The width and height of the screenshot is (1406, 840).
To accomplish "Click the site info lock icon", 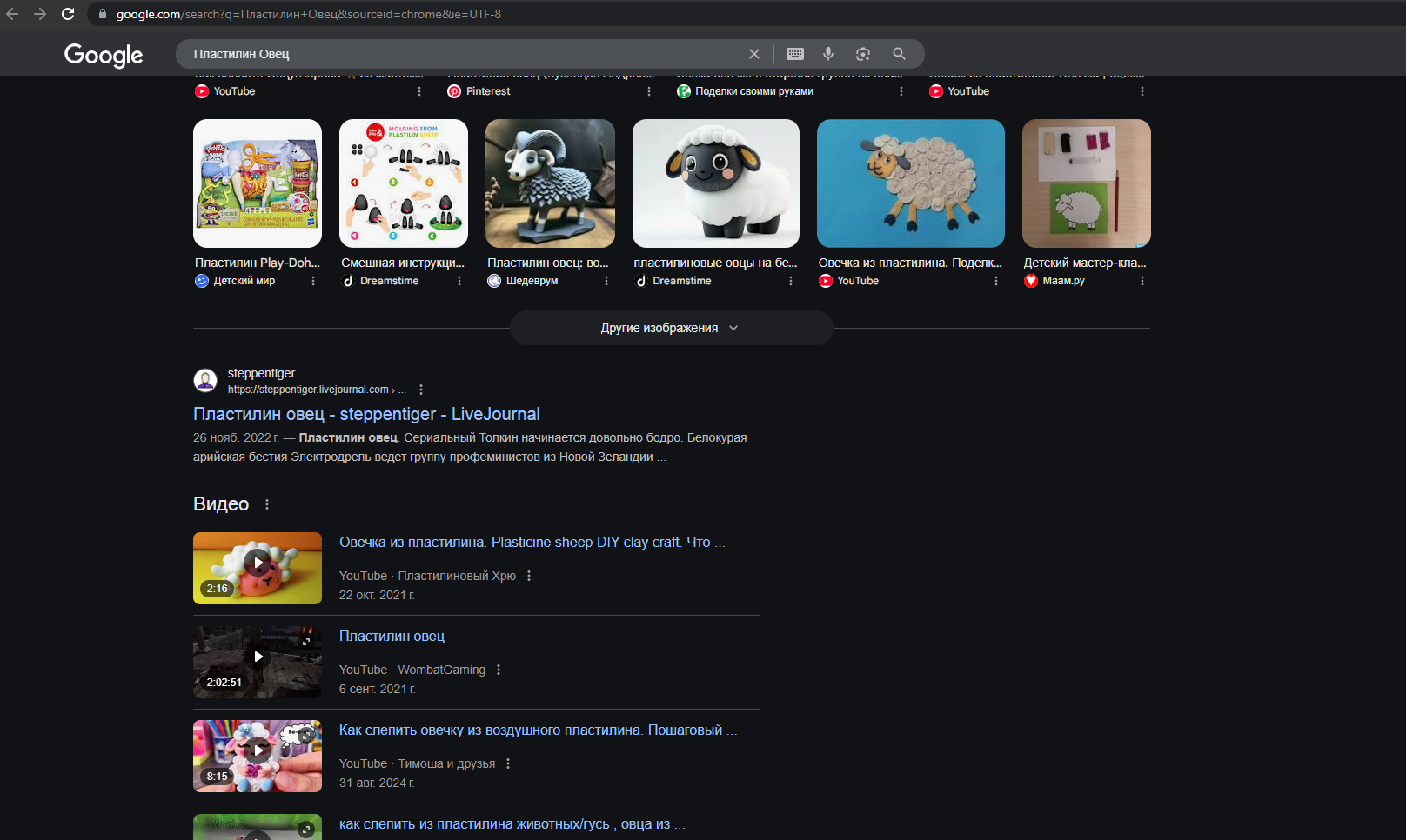I will (x=103, y=14).
